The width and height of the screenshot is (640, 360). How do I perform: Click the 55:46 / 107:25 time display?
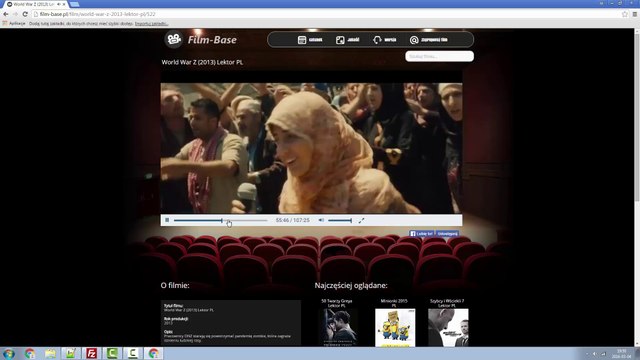point(293,220)
